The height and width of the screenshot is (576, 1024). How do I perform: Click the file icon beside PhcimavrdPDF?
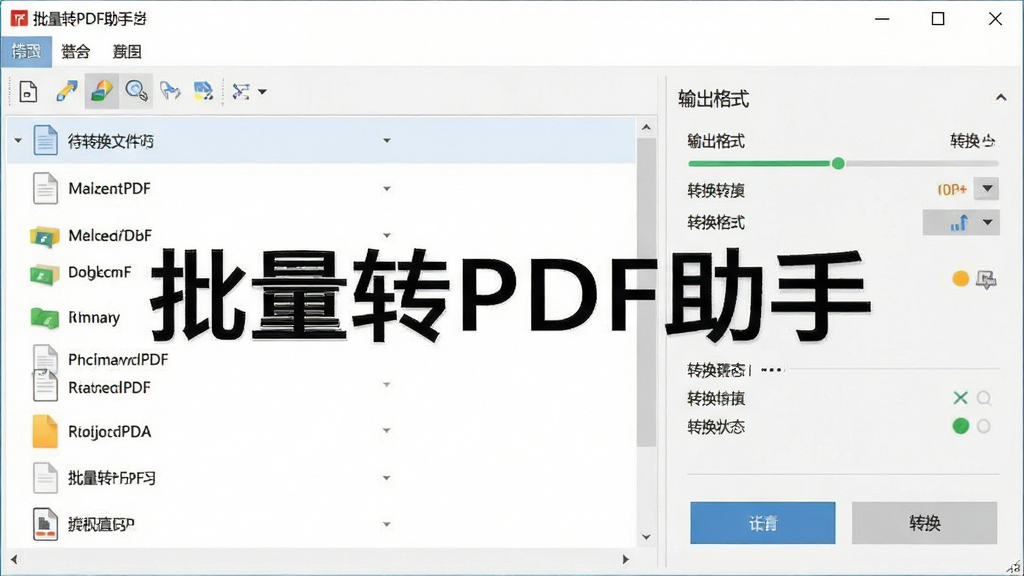coord(45,357)
